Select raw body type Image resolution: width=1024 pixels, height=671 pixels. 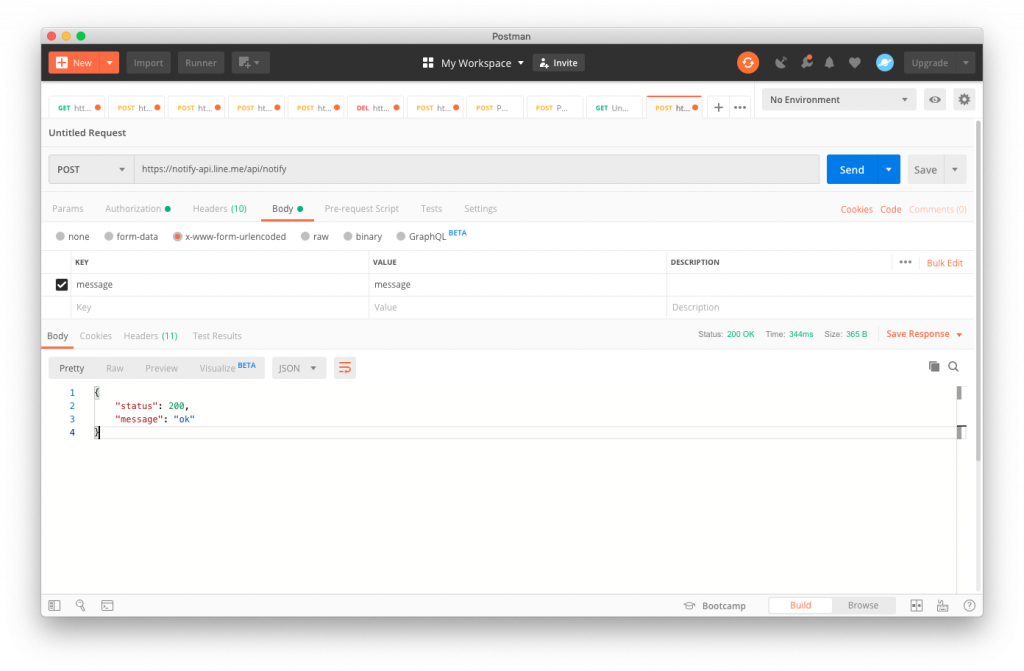tap(305, 237)
